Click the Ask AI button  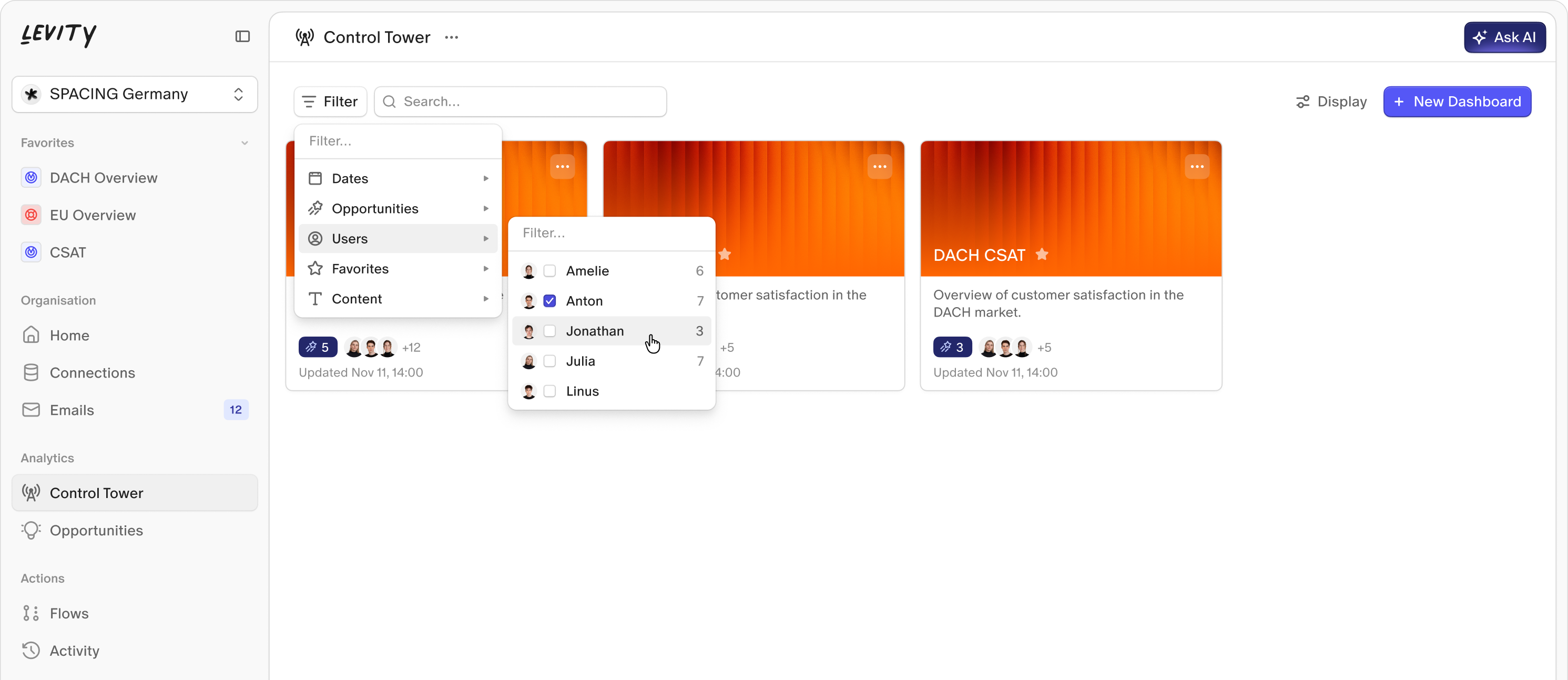tap(1504, 37)
